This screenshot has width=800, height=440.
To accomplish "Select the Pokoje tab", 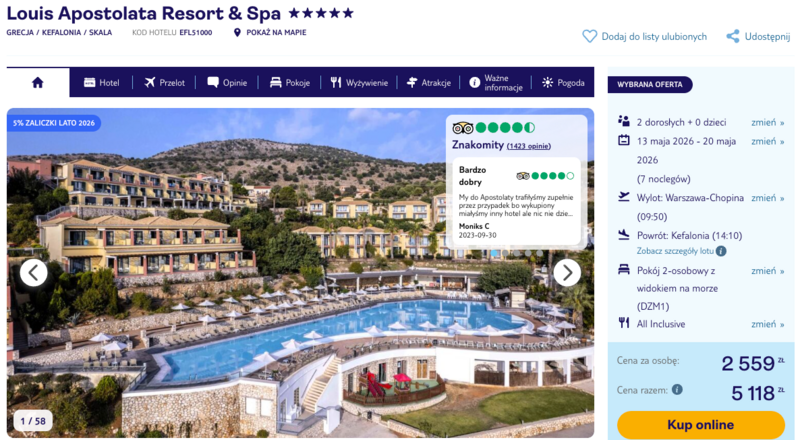I will pos(290,83).
